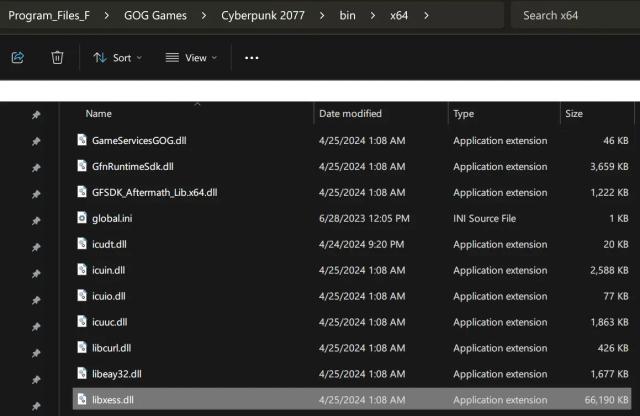Focus the Search x64 box

575,16
